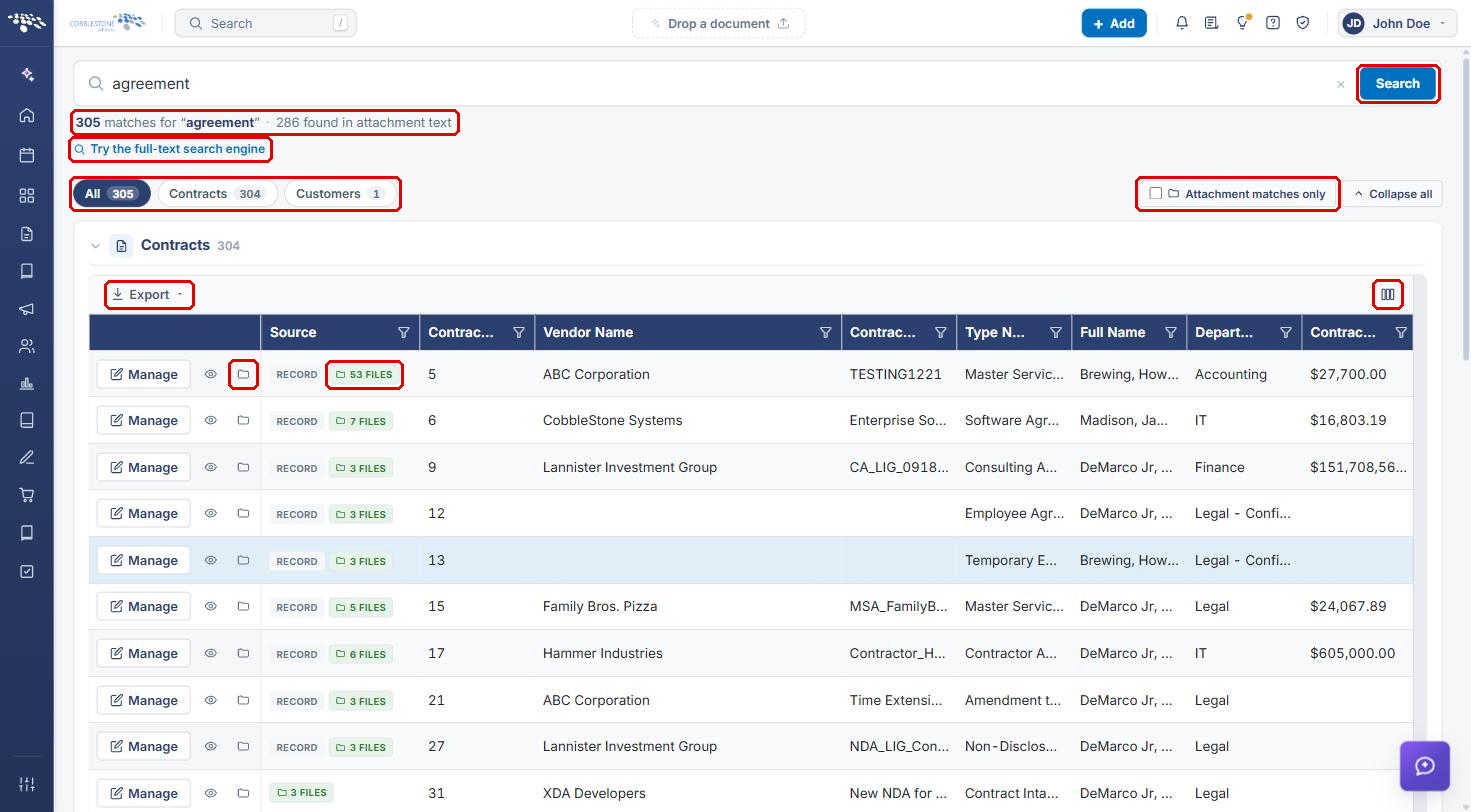Click the shield icon in top bar
Screen dimensions: 1471x812
(x=1303, y=23)
